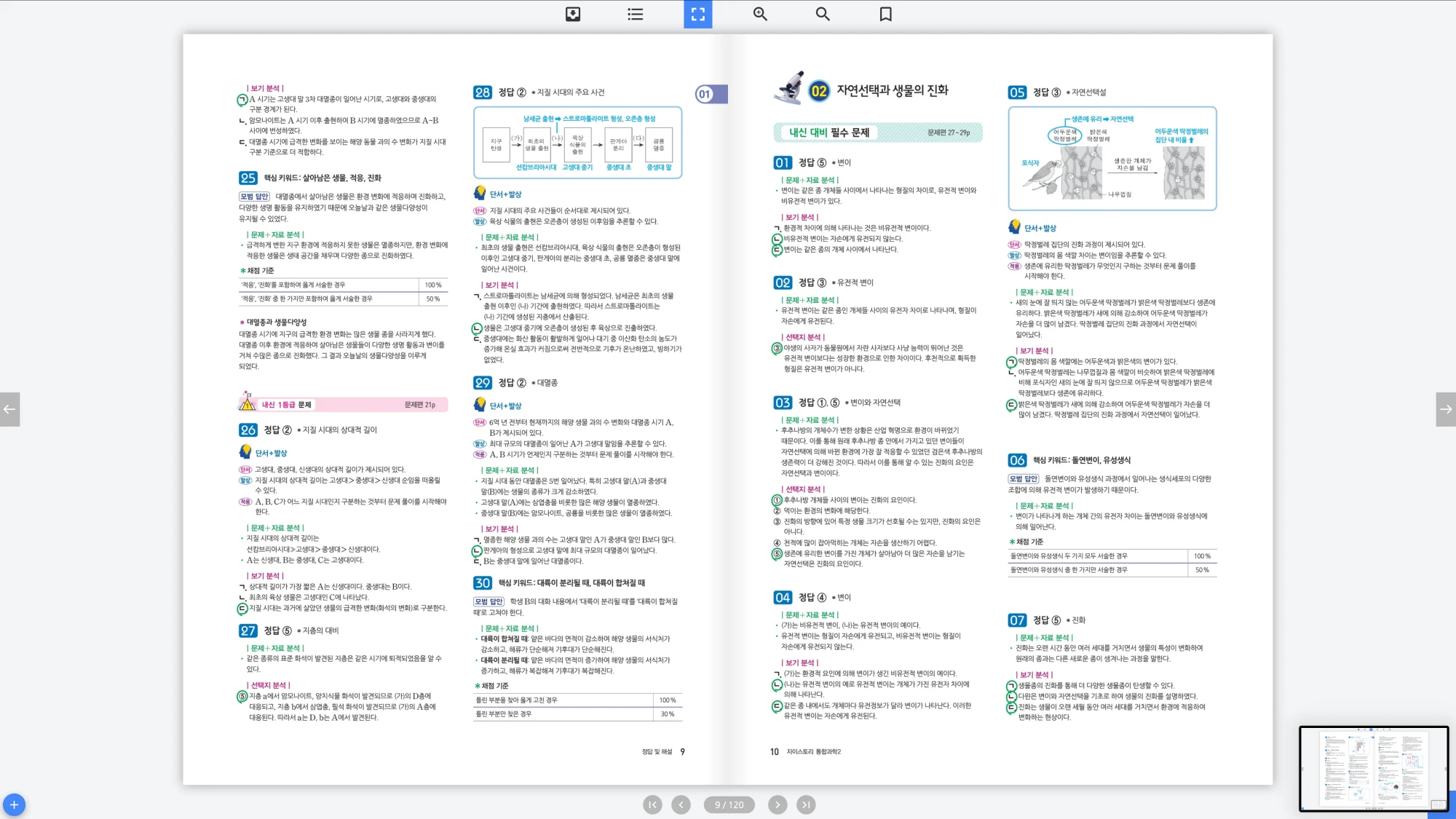This screenshot has width=1456, height=819.
Task: Jump to the last page button
Action: click(806, 804)
